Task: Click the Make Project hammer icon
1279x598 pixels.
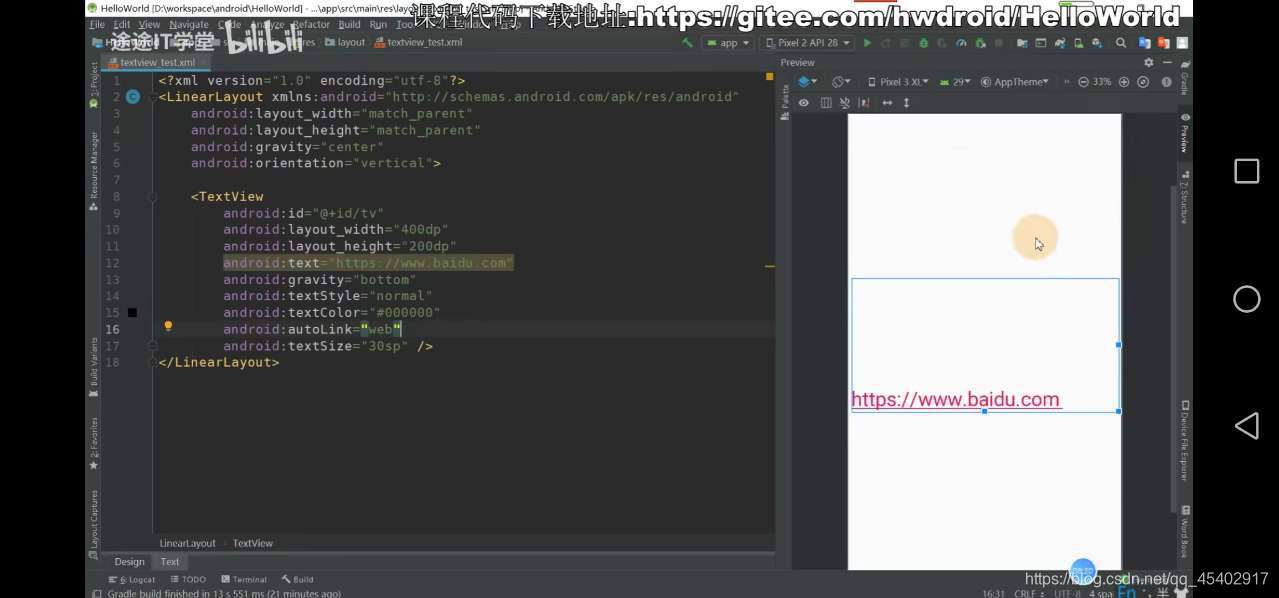Action: pos(687,43)
